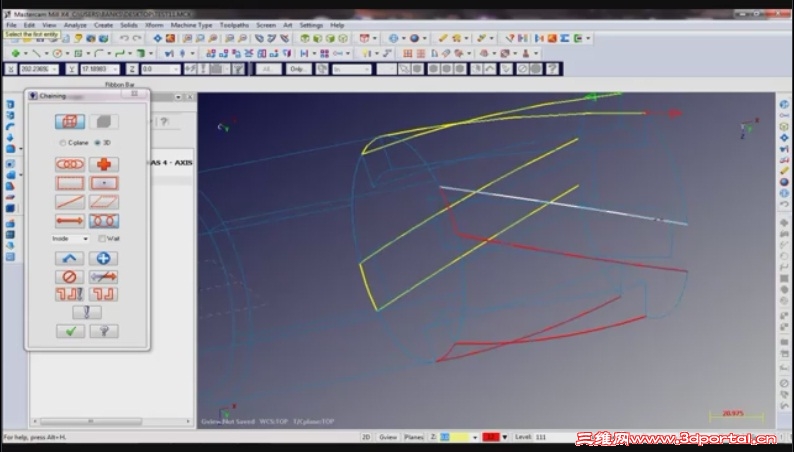Image resolution: width=796 pixels, height=452 pixels.
Task: Expand the Fillet tool dropdown arrow
Action: (x=109, y=53)
